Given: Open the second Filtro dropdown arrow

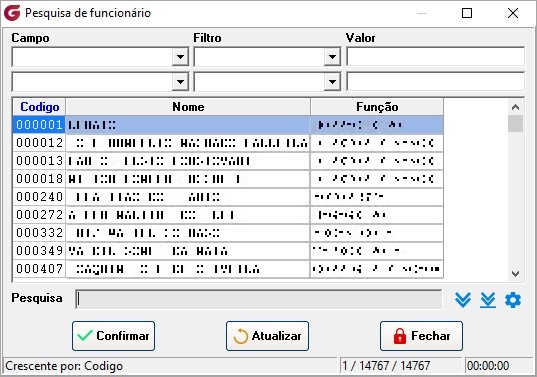Looking at the screenshot, I should tap(332, 82).
